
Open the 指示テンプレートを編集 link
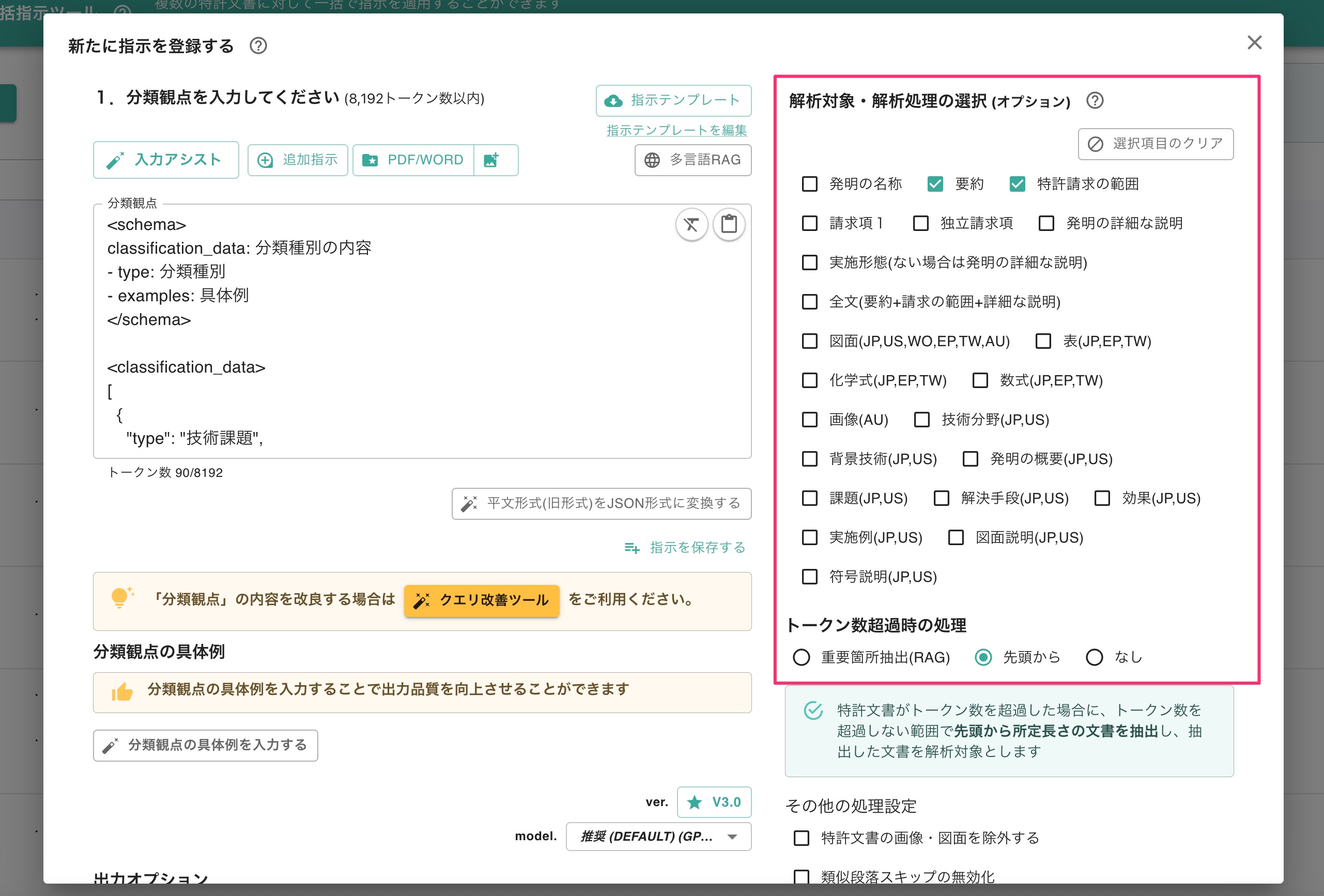point(676,130)
